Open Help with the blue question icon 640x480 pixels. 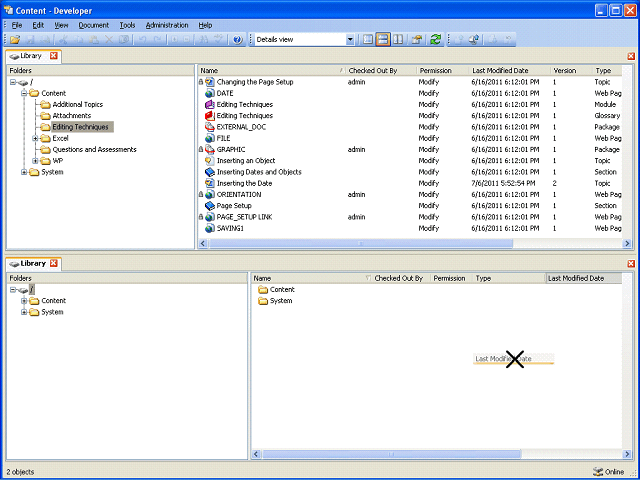pos(238,40)
